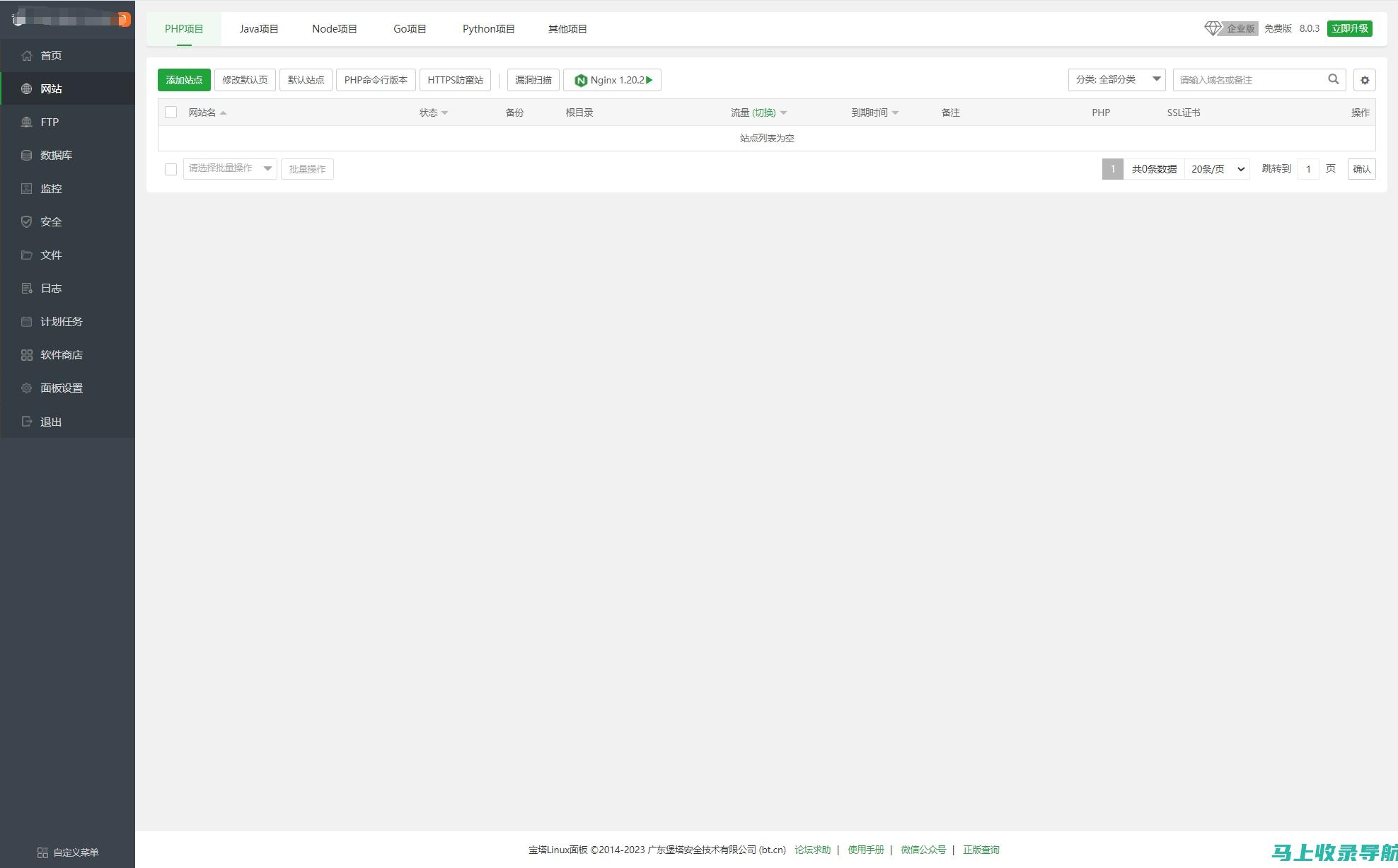This screenshot has width=1398, height=868.
Task: Switch to Java项目 tab
Action: click(259, 29)
